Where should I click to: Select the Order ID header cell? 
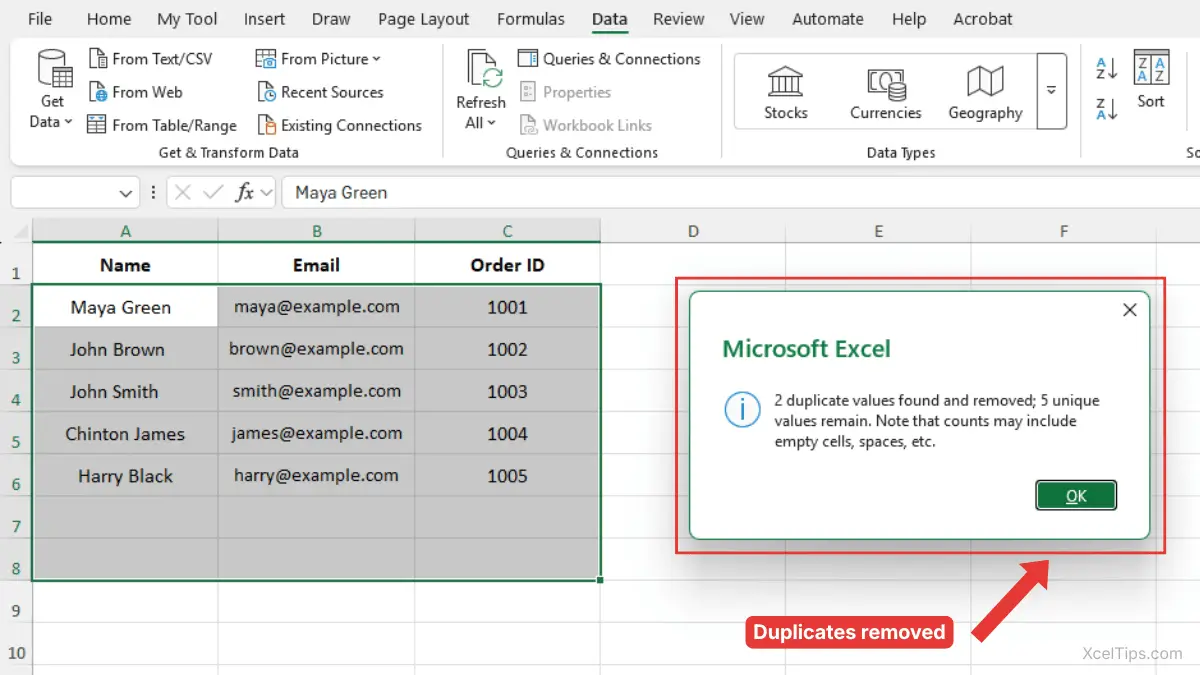point(507,265)
